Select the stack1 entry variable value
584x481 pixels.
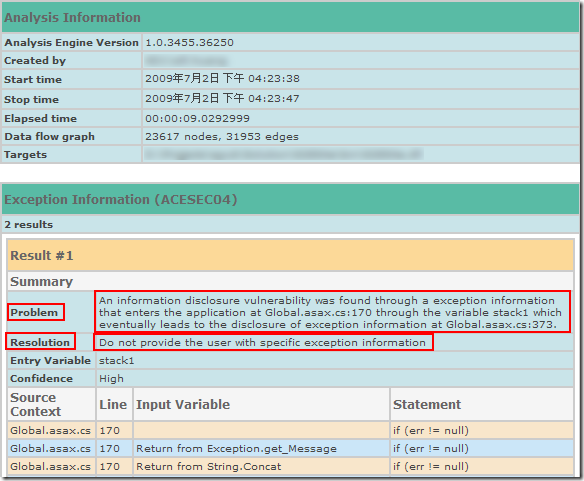pyautogui.click(x=116, y=361)
